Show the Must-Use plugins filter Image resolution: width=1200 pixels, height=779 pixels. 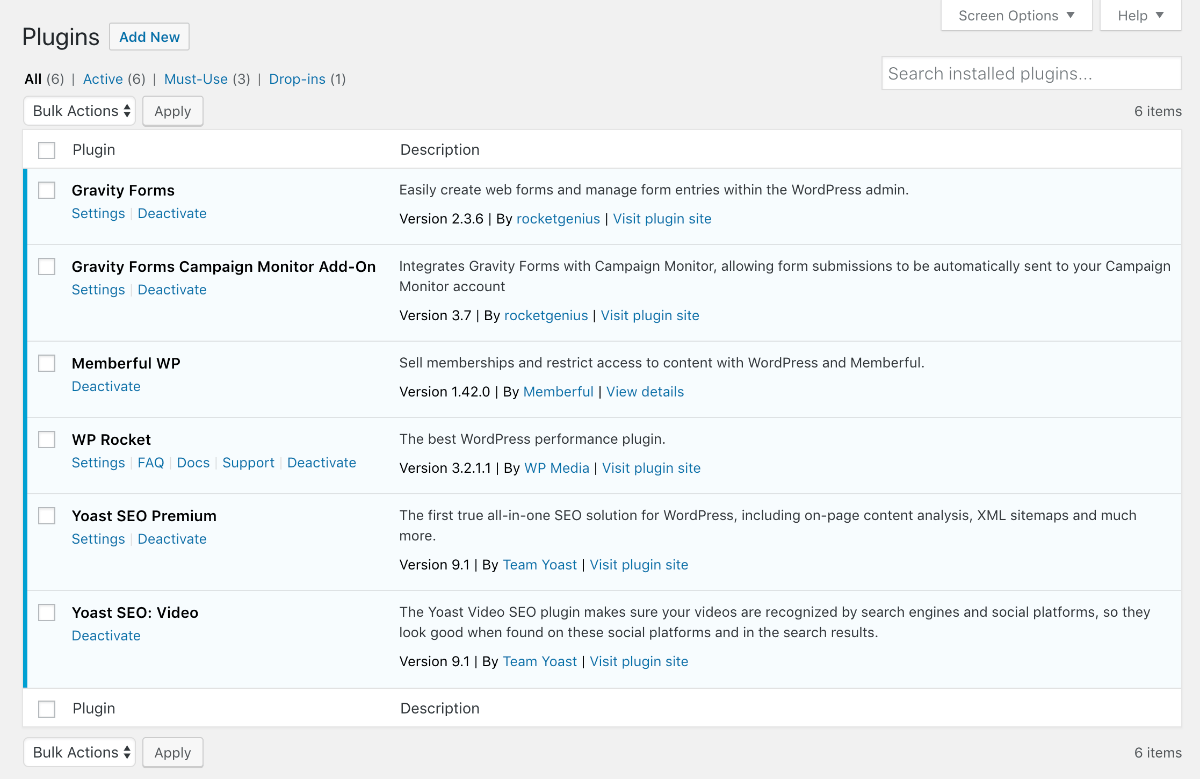(195, 79)
